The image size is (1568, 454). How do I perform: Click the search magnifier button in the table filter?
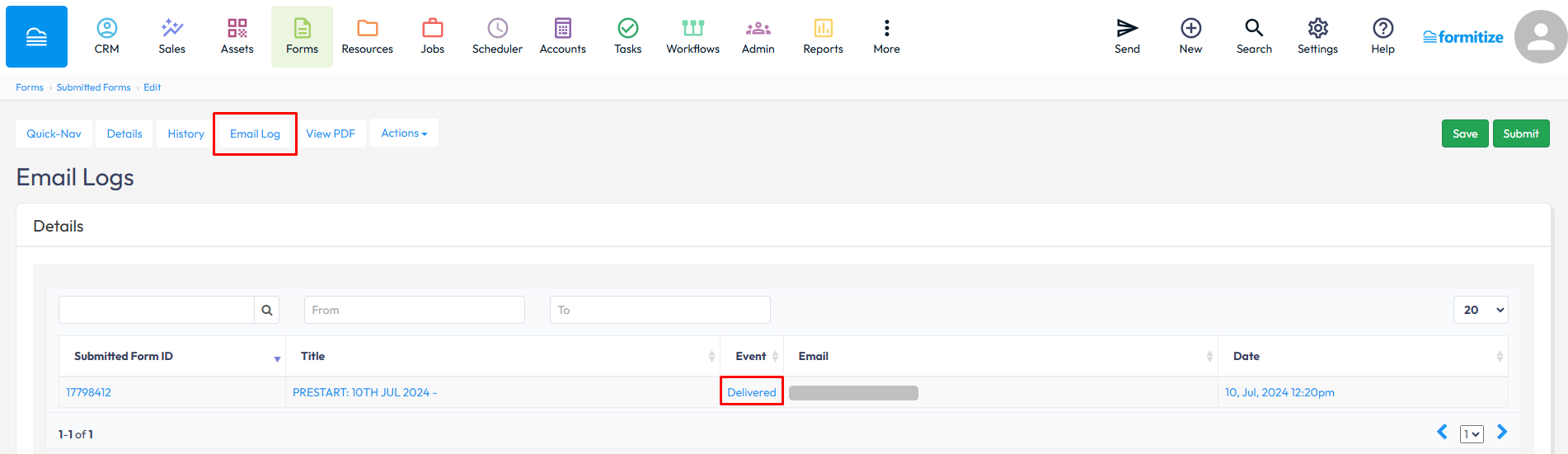coord(267,310)
